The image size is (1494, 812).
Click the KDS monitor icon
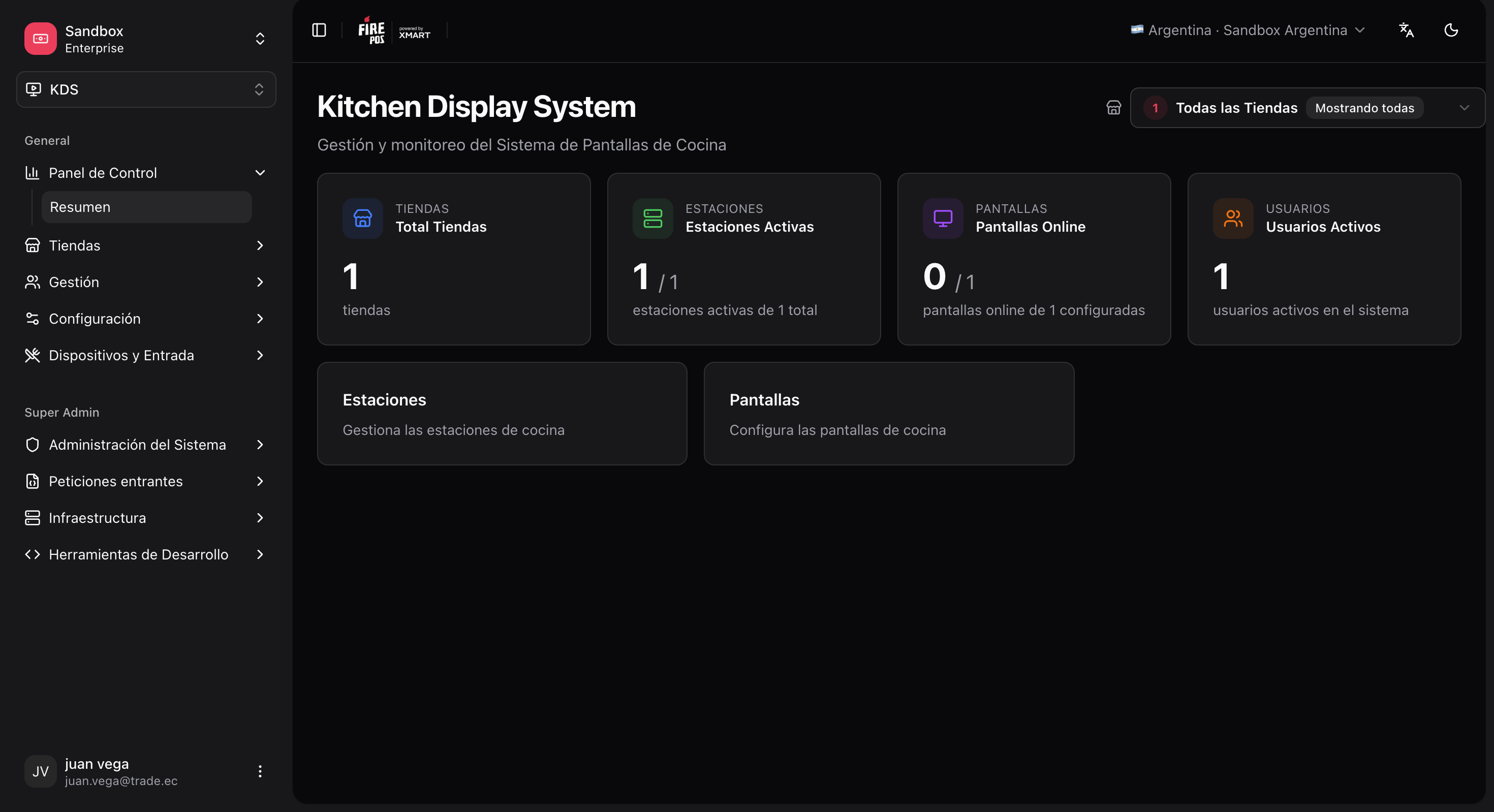(34, 89)
